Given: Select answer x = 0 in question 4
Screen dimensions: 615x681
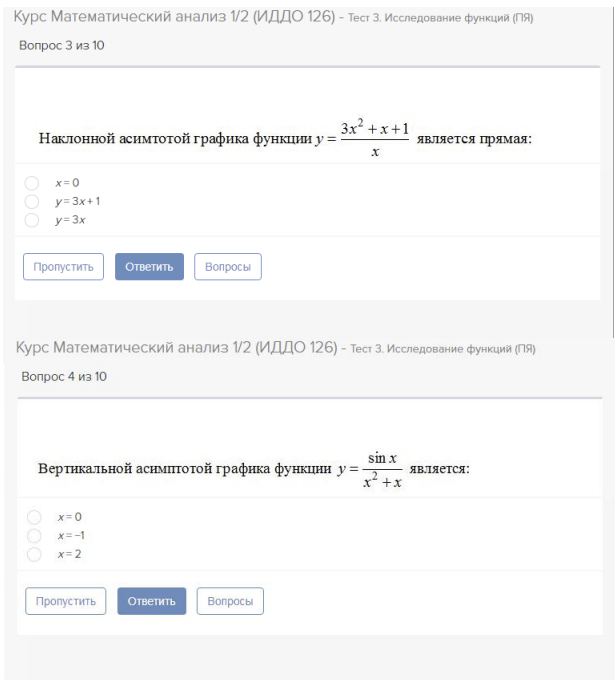Looking at the screenshot, I should coord(34,517).
